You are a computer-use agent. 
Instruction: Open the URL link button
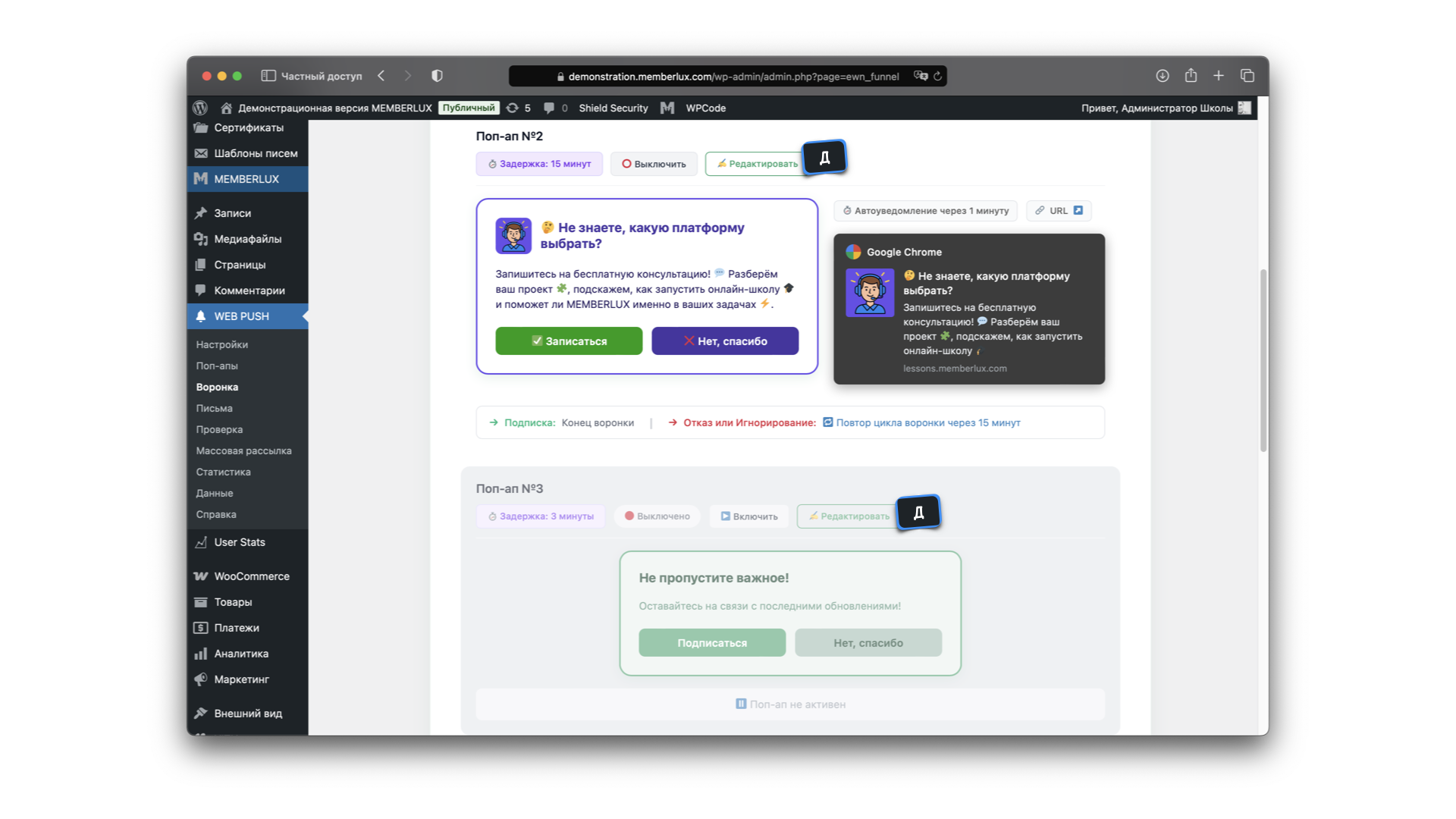1059,211
